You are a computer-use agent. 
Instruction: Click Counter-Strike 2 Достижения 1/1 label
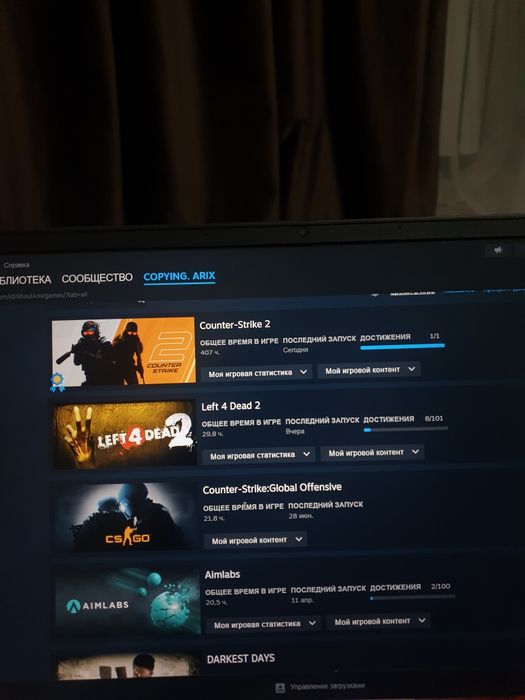(x=400, y=337)
